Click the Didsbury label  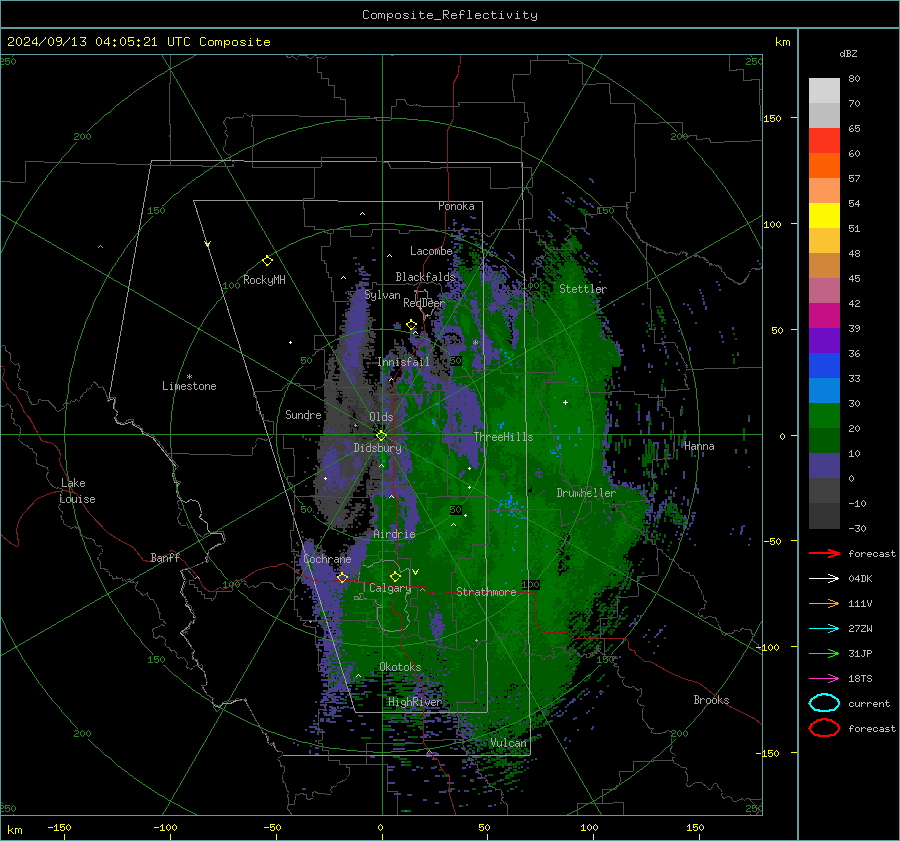(377, 448)
